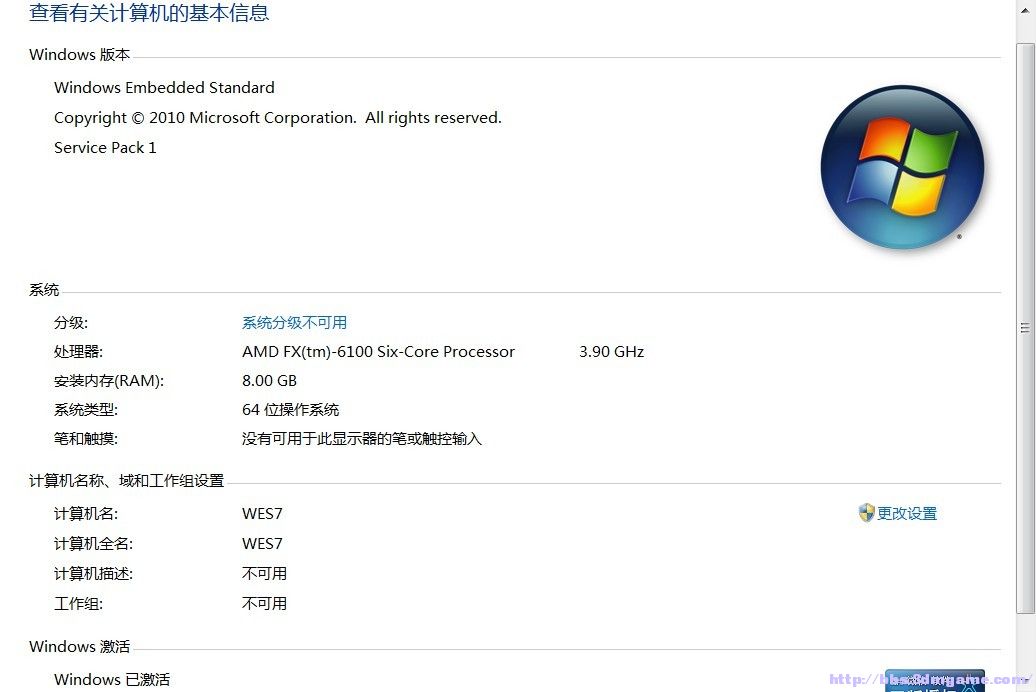This screenshot has height=692, width=1036.
Task: Click the 64 位操作系统 system type value
Action: [290, 410]
